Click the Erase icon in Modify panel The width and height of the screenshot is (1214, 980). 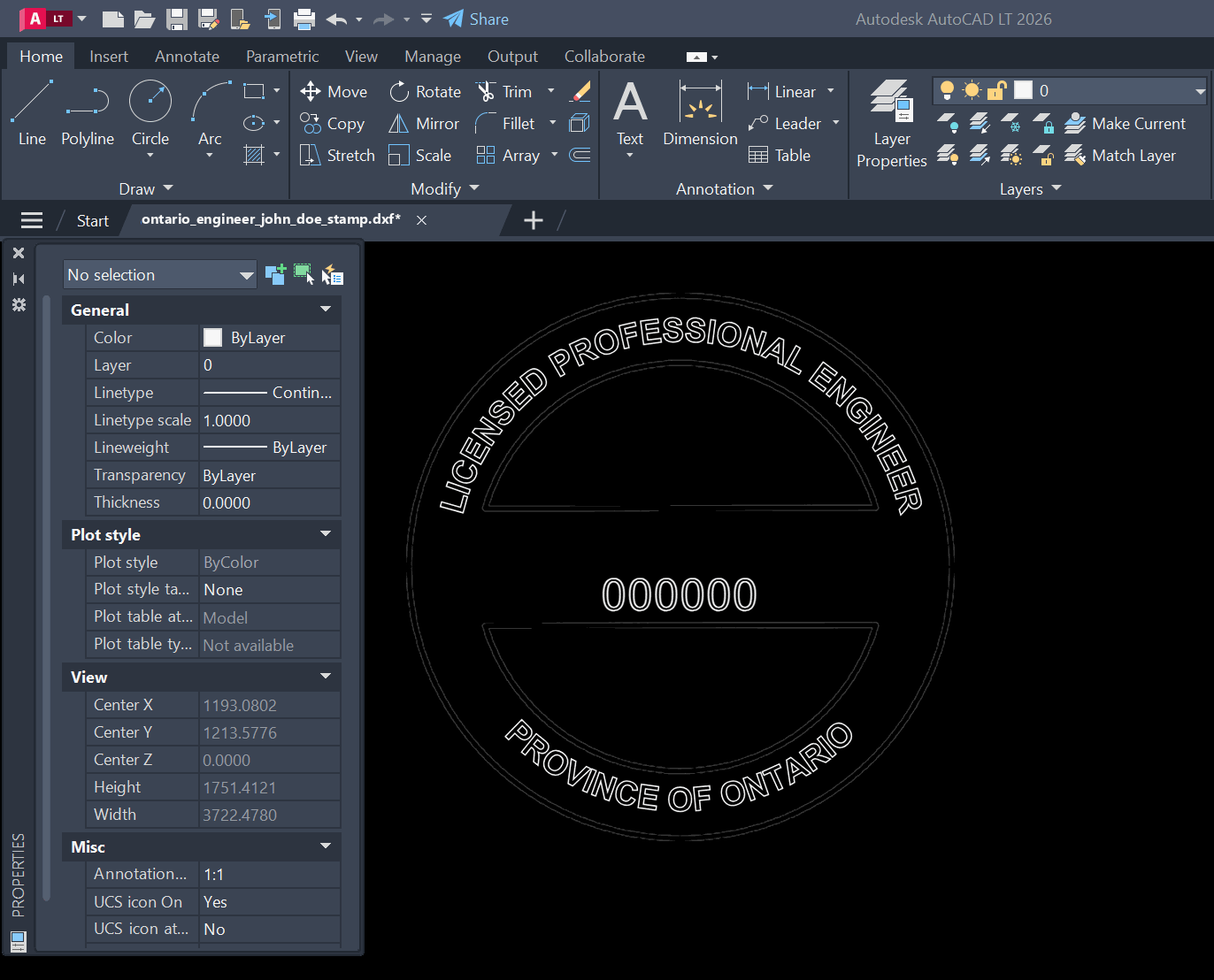(580, 92)
